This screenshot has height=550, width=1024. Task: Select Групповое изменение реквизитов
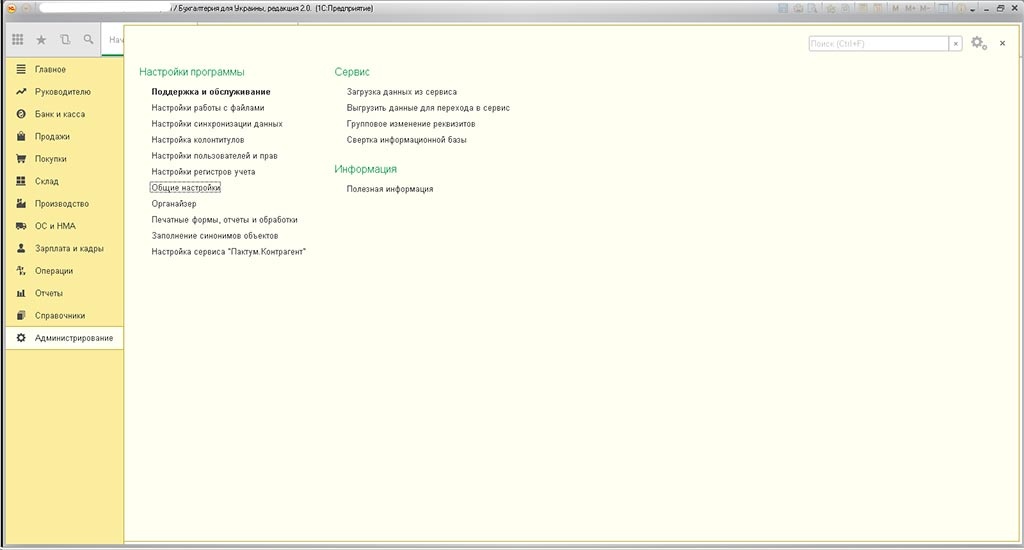coord(410,124)
